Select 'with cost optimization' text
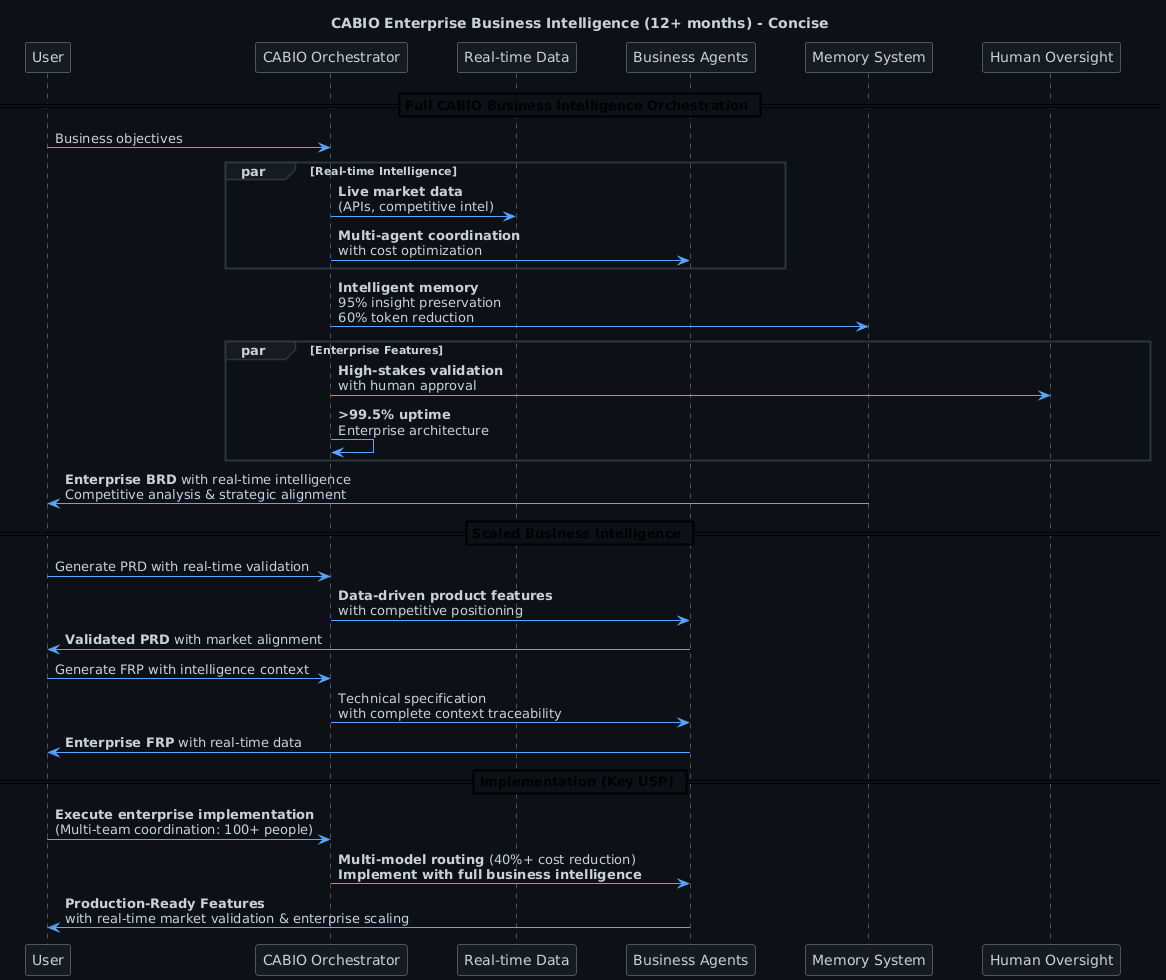This screenshot has width=1166, height=980. tap(410, 251)
